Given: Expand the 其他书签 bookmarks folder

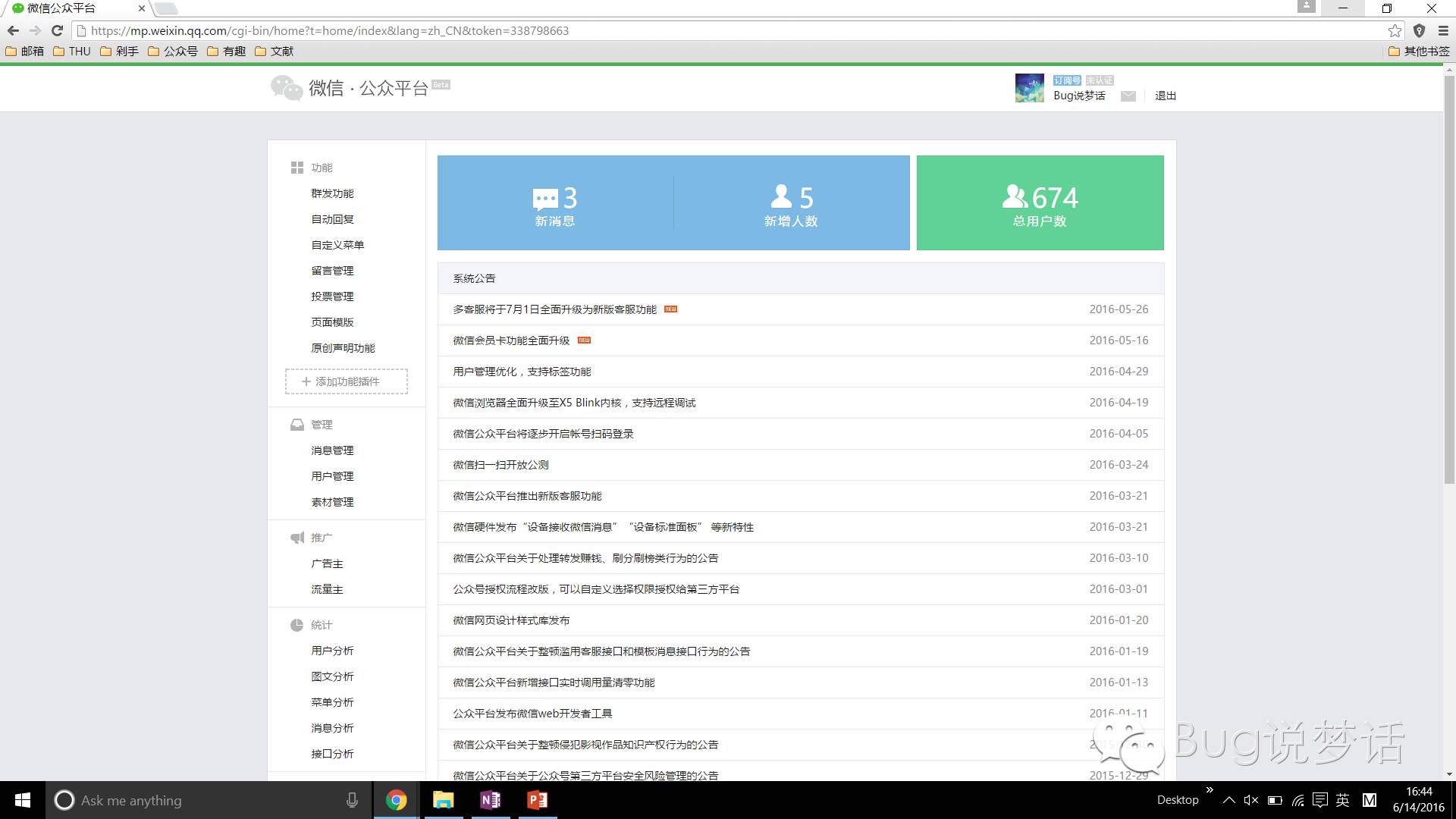Looking at the screenshot, I should (x=1420, y=52).
